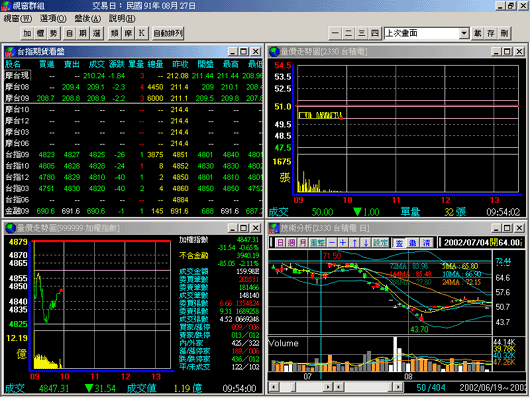The image size is (530, 398).
Task: Click the 期 toolbar button
Action: (83, 33)
